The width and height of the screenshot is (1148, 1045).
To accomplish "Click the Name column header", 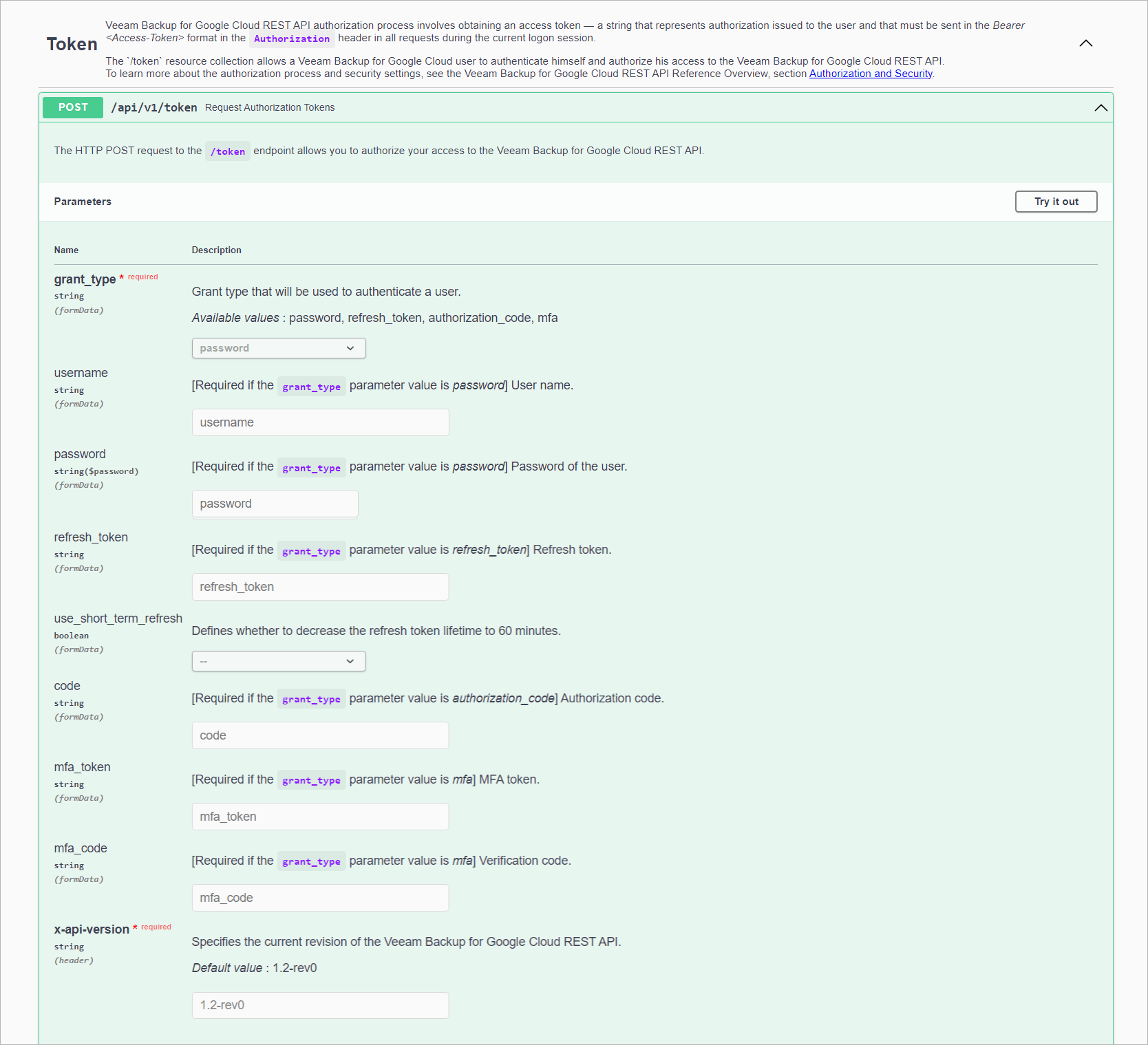I will point(66,250).
